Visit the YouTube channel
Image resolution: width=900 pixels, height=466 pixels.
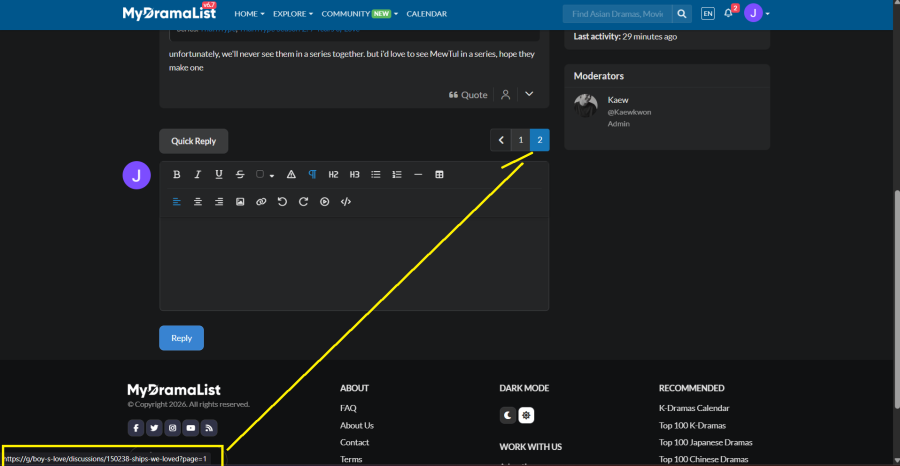click(x=191, y=428)
